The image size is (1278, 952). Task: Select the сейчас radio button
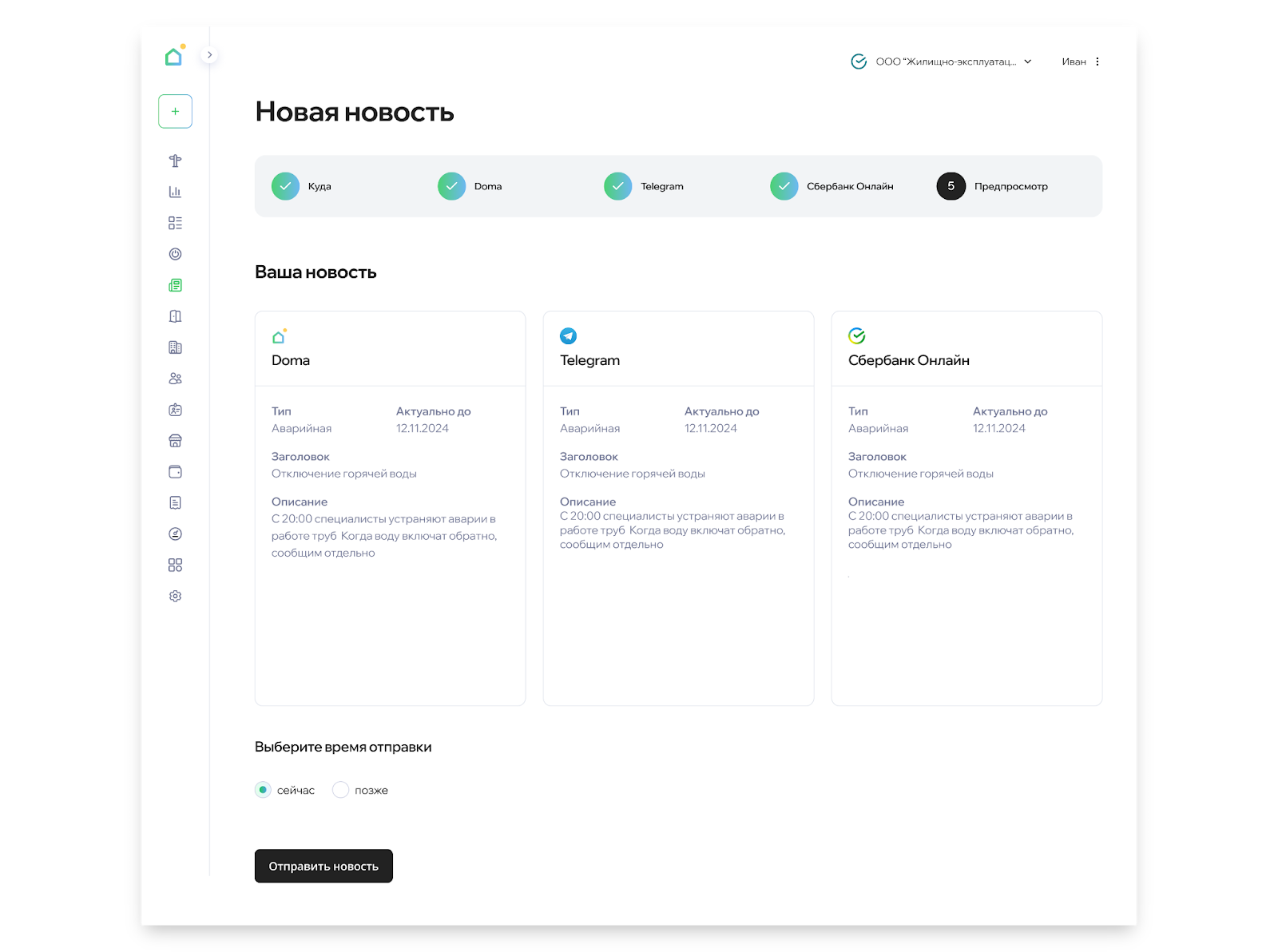point(263,790)
